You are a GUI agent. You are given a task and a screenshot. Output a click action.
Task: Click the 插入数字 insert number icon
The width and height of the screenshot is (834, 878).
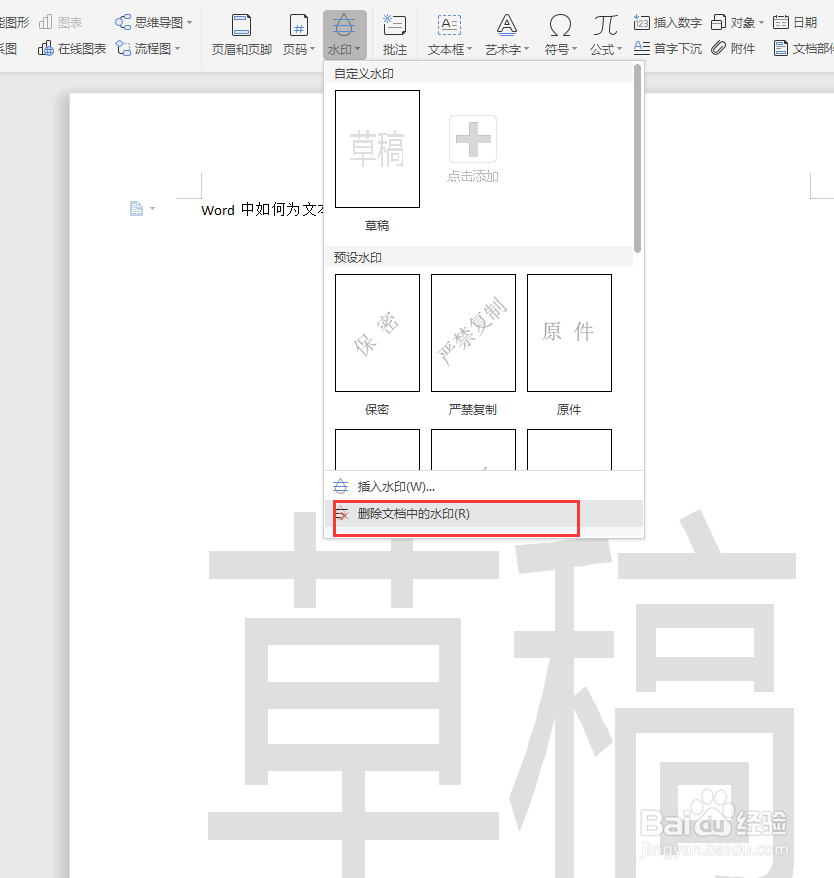668,20
